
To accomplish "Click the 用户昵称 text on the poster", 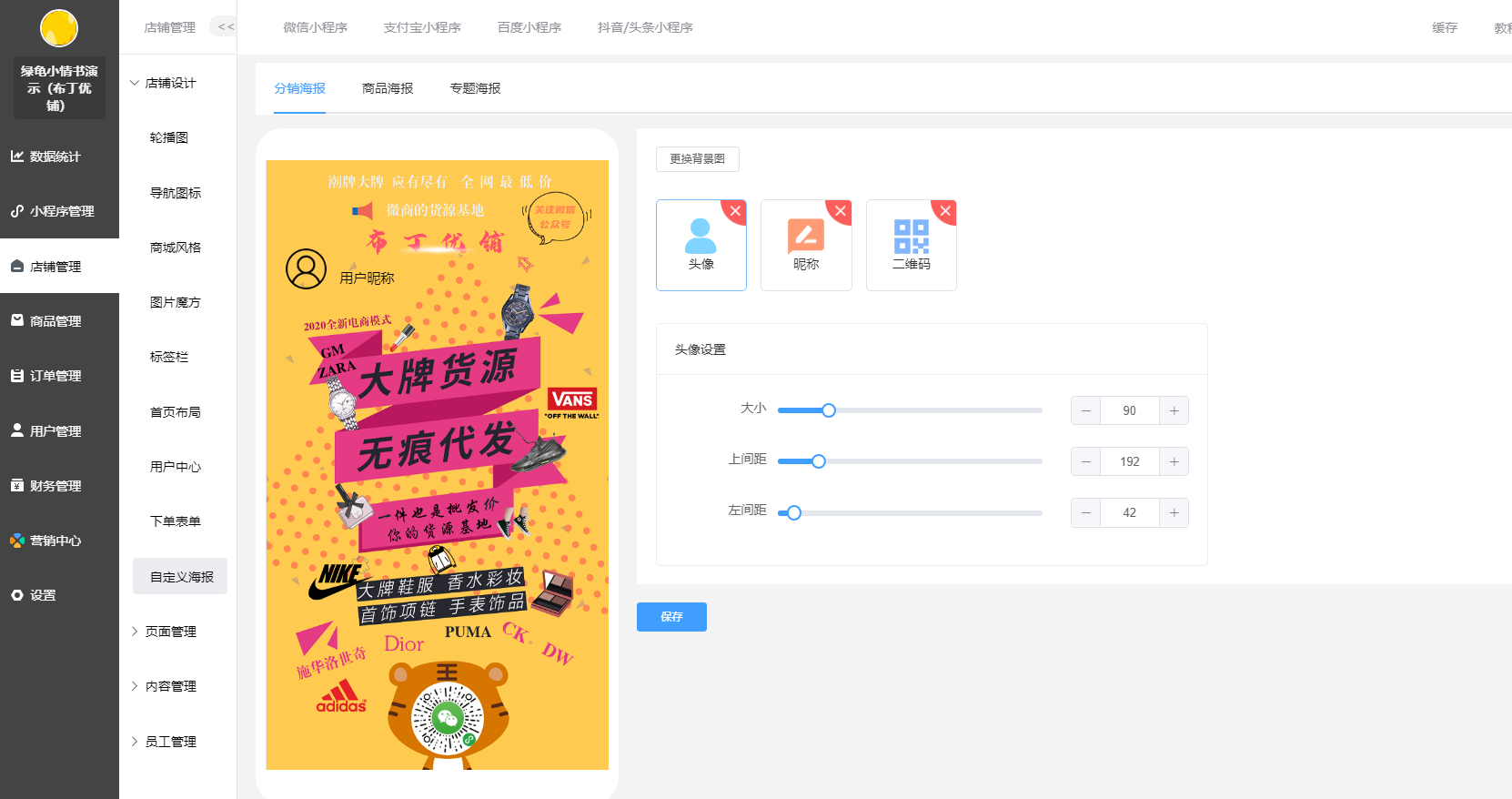I will [x=367, y=278].
